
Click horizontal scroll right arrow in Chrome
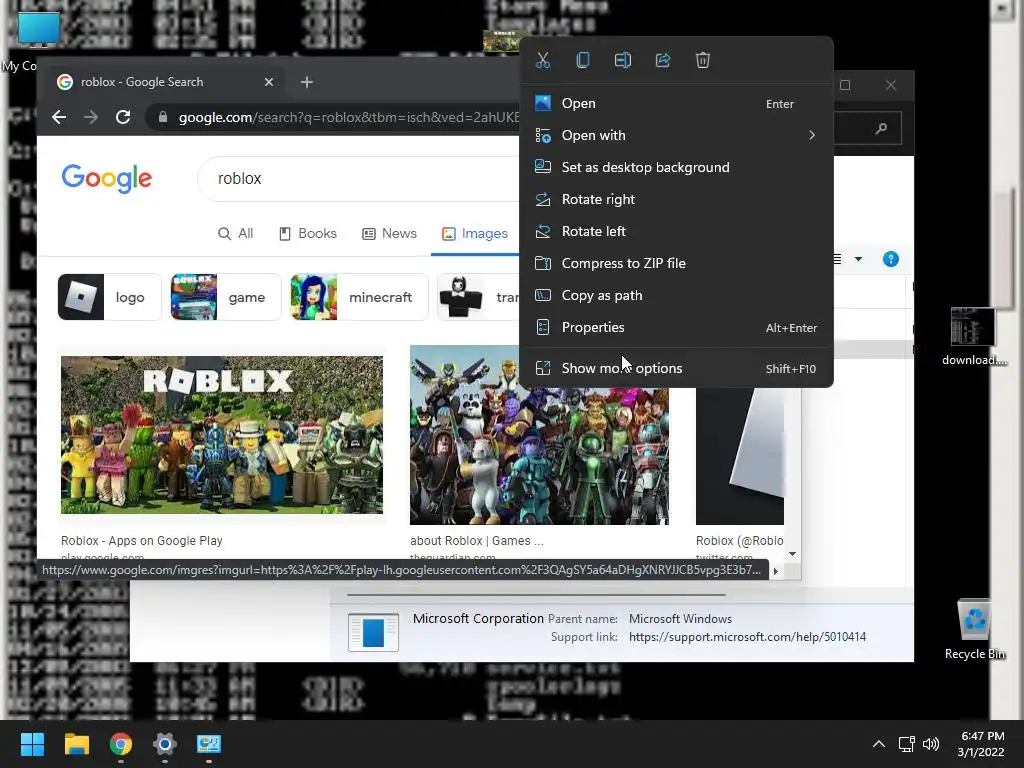[776, 571]
